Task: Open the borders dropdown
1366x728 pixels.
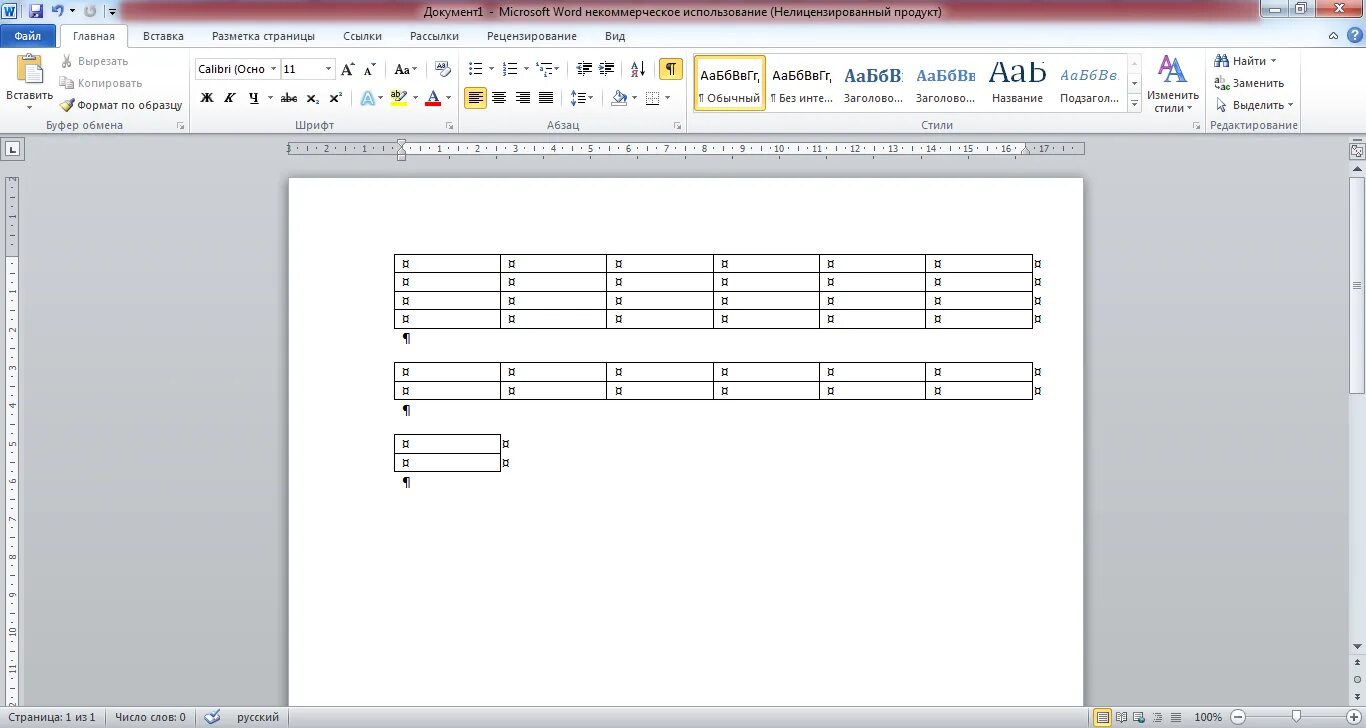Action: (x=668, y=98)
